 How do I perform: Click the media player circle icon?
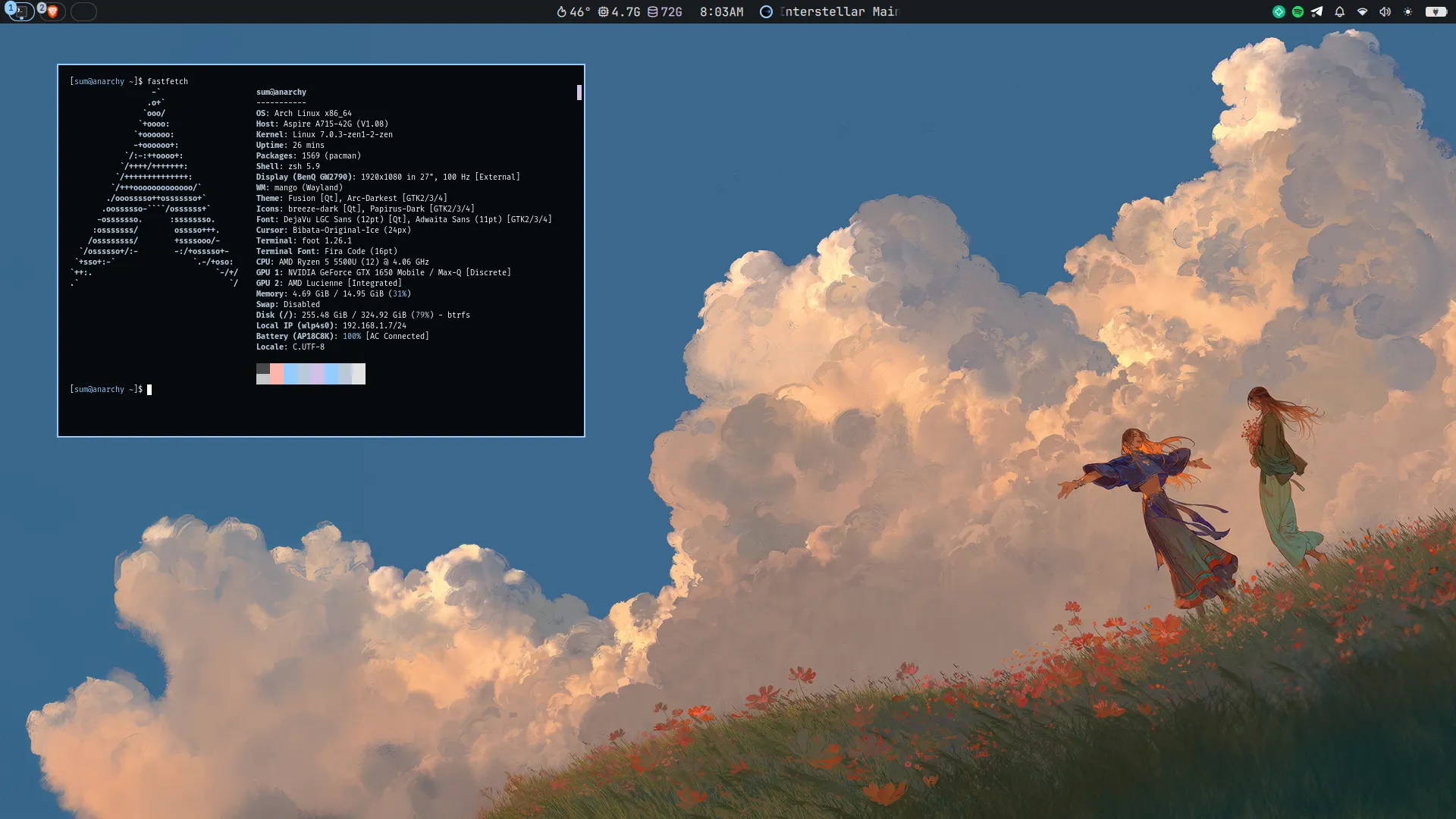tap(766, 11)
